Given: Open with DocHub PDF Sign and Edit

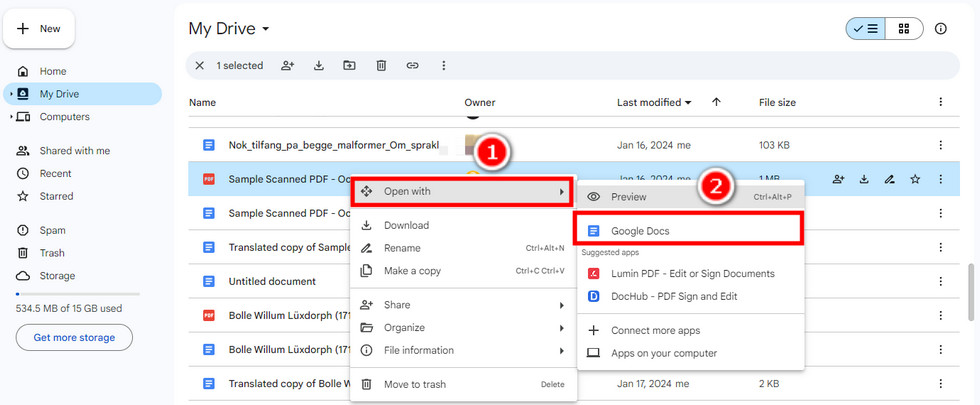Looking at the screenshot, I should tap(690, 296).
